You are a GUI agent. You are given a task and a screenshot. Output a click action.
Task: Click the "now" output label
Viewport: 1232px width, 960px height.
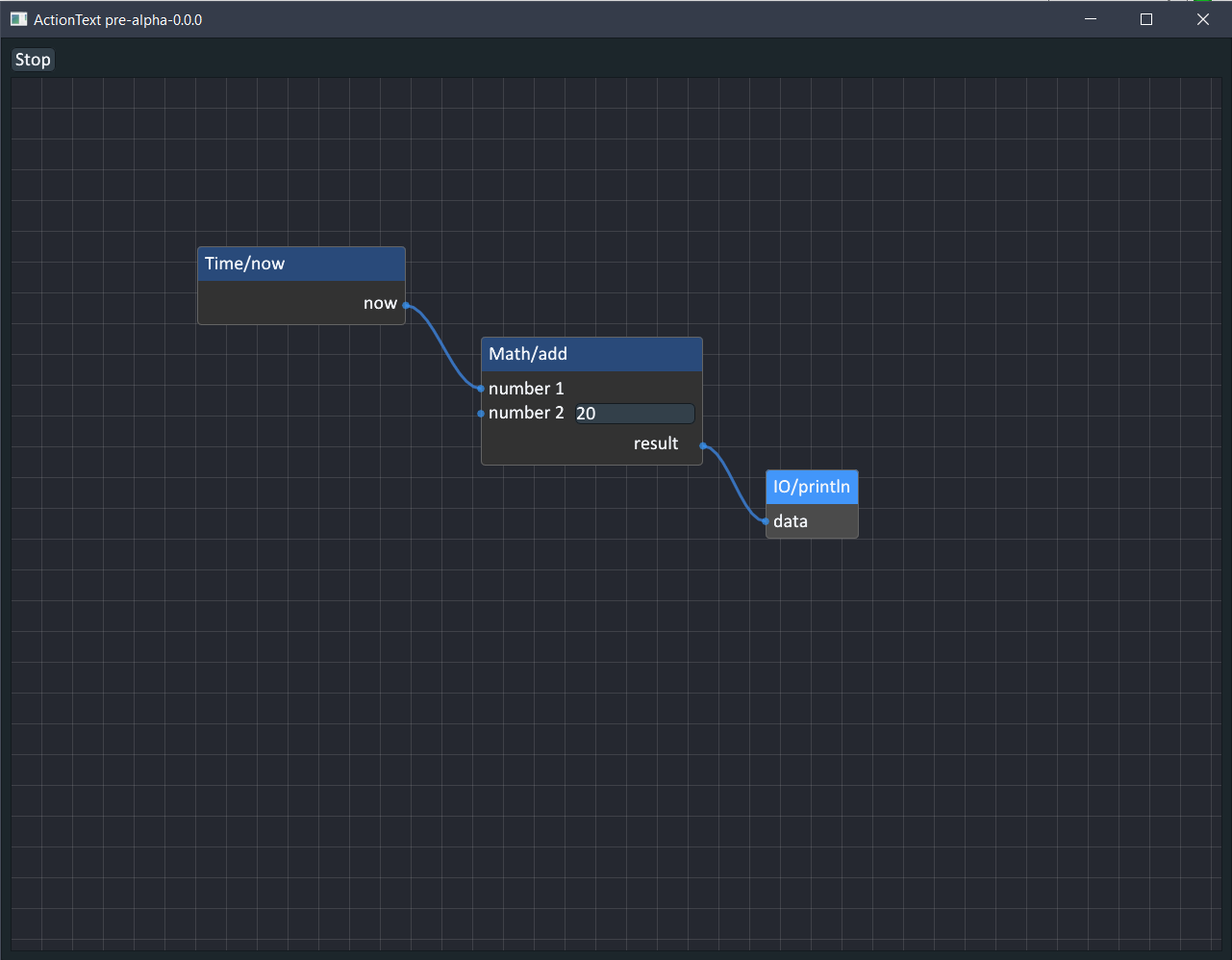(x=380, y=304)
